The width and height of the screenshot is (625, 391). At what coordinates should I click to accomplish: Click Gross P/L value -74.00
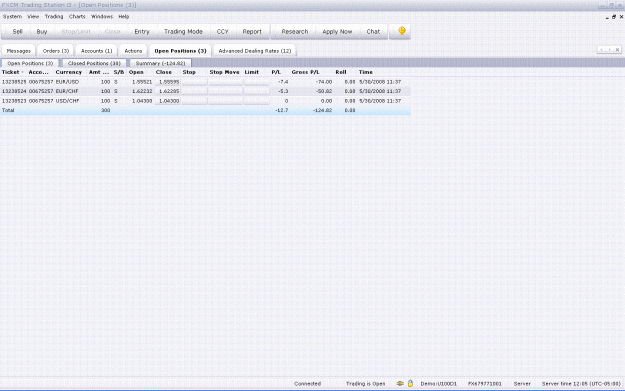click(324, 82)
